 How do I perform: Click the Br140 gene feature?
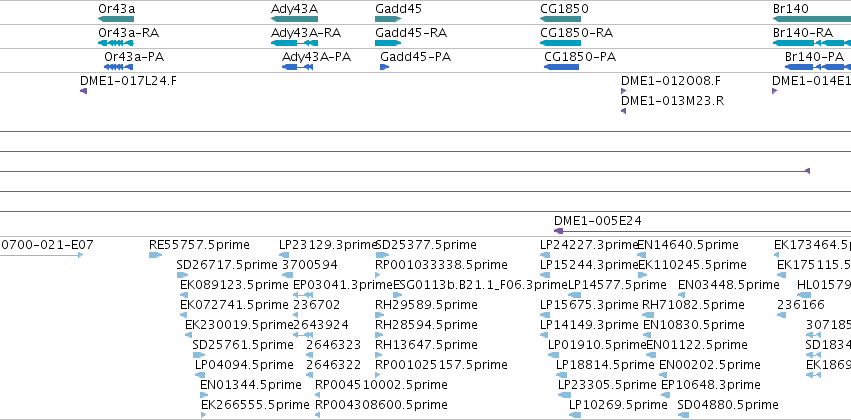(812, 19)
